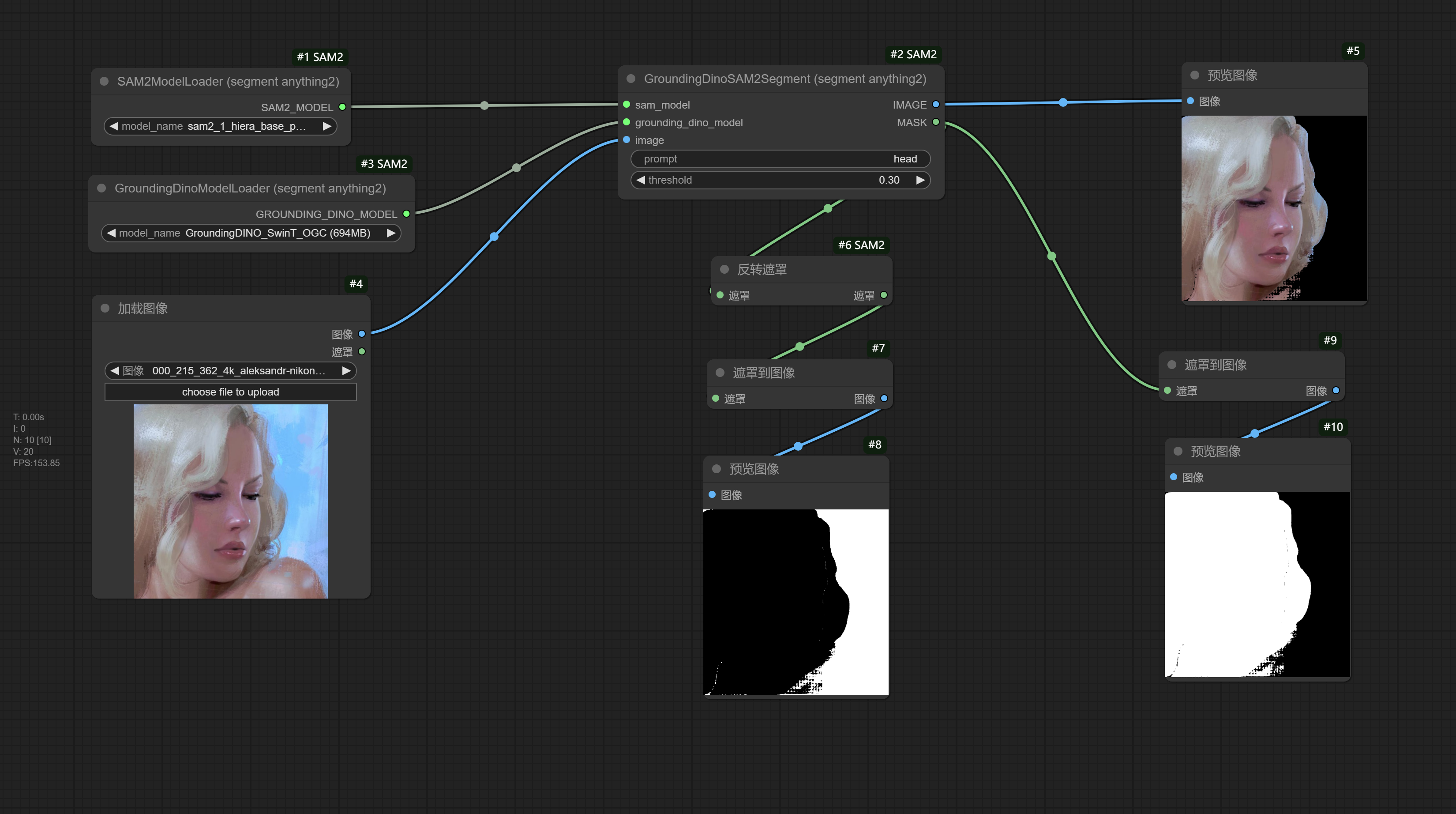Click the SAM2_MODEL output socket

pyautogui.click(x=342, y=107)
